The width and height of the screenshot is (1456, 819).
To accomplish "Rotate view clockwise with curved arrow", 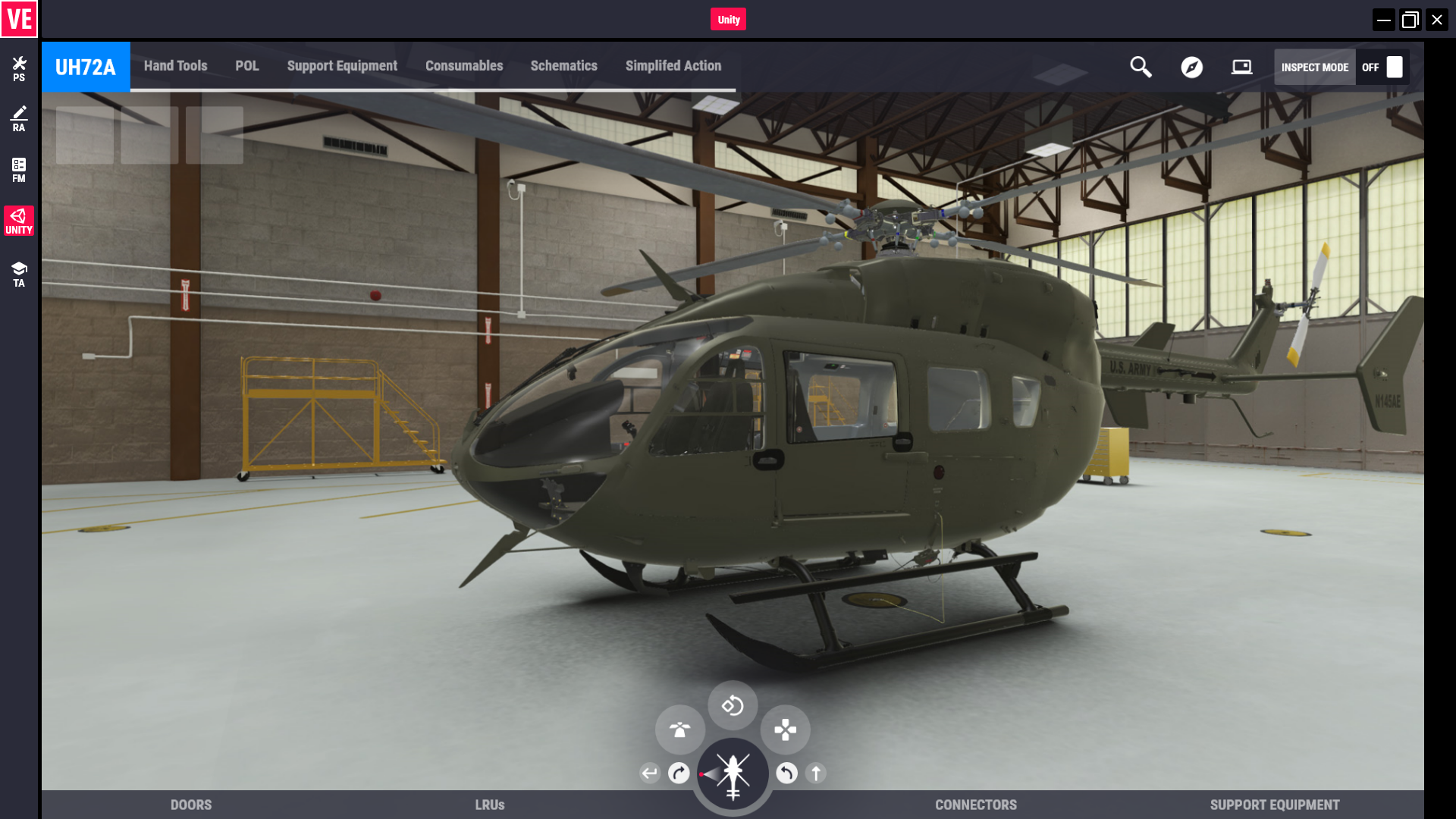I will [679, 773].
